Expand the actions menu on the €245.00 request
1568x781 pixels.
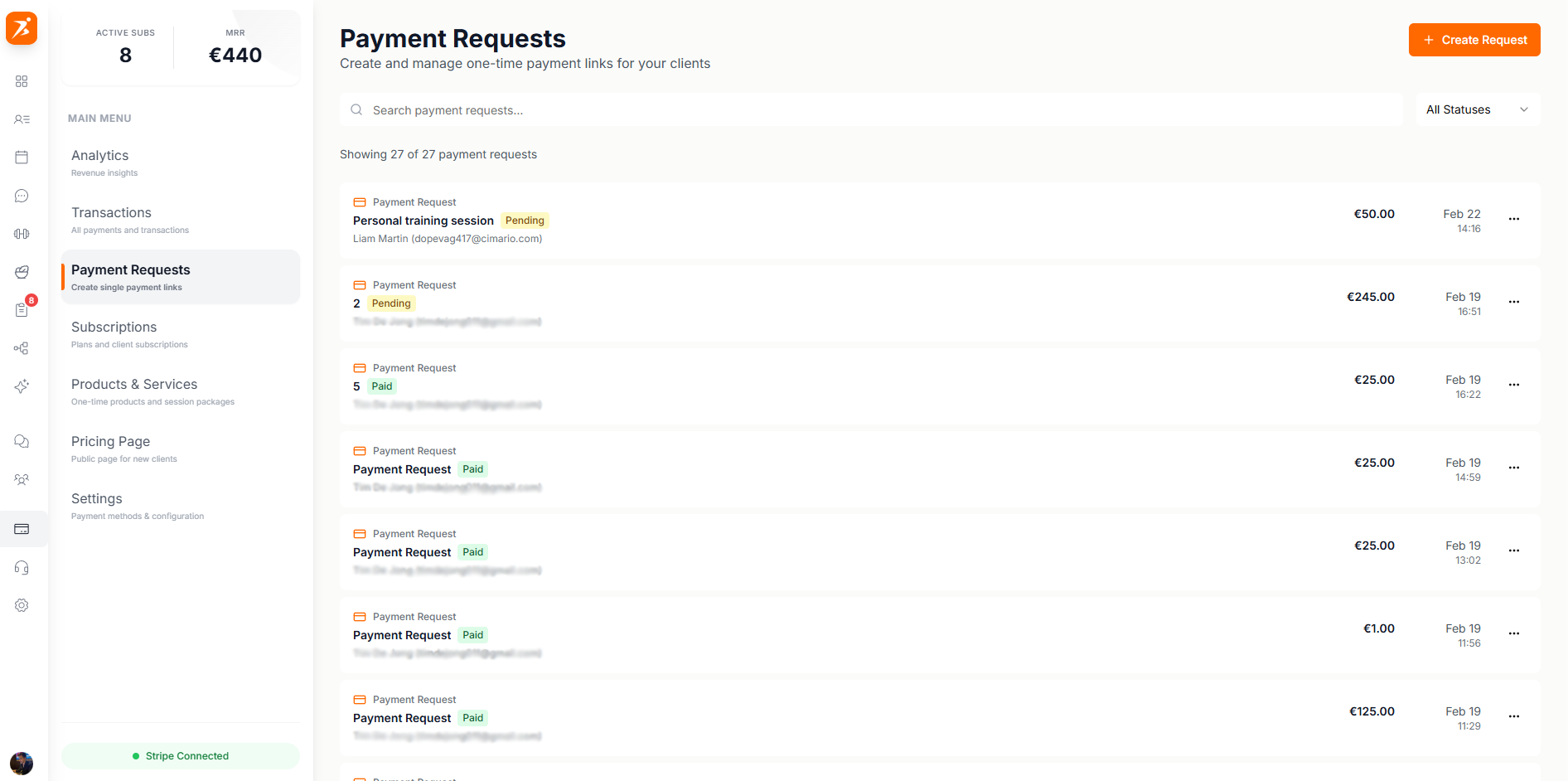(1515, 302)
